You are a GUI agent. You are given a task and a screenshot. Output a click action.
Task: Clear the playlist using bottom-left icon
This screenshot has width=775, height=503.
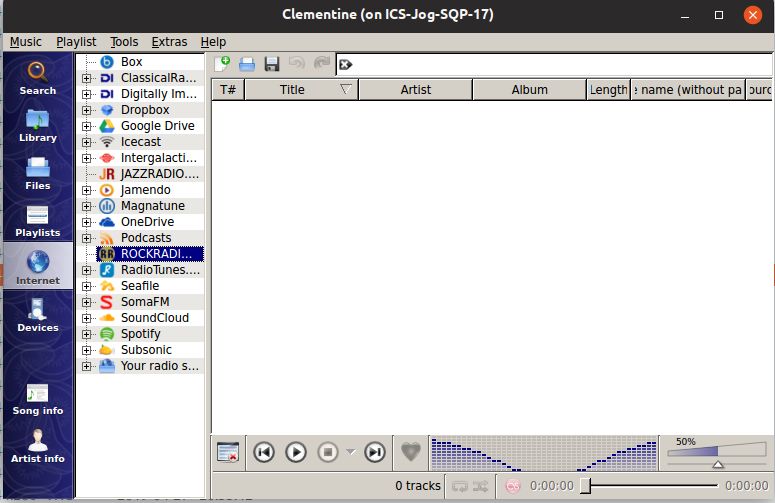pyautogui.click(x=228, y=452)
